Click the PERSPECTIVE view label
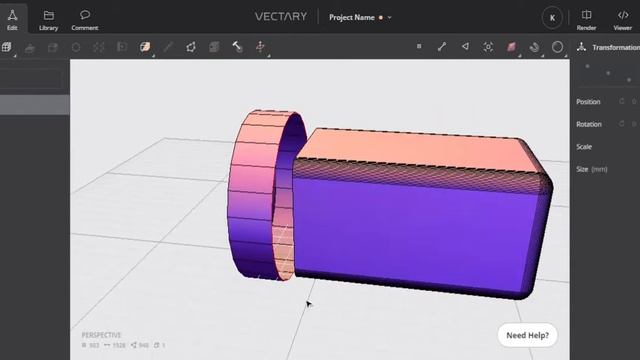The width and height of the screenshot is (640, 360). tap(101, 335)
